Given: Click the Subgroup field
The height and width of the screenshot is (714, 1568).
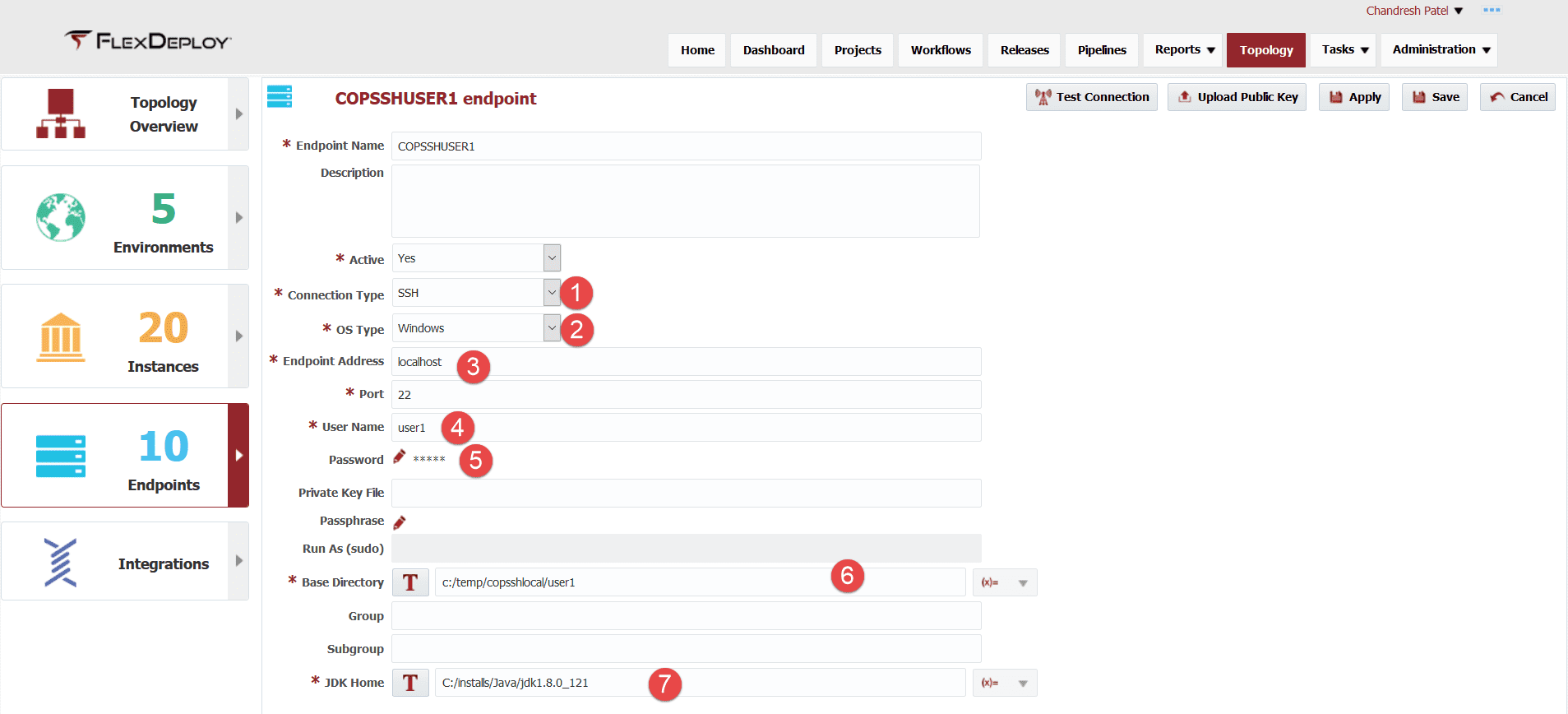Looking at the screenshot, I should pyautogui.click(x=687, y=649).
